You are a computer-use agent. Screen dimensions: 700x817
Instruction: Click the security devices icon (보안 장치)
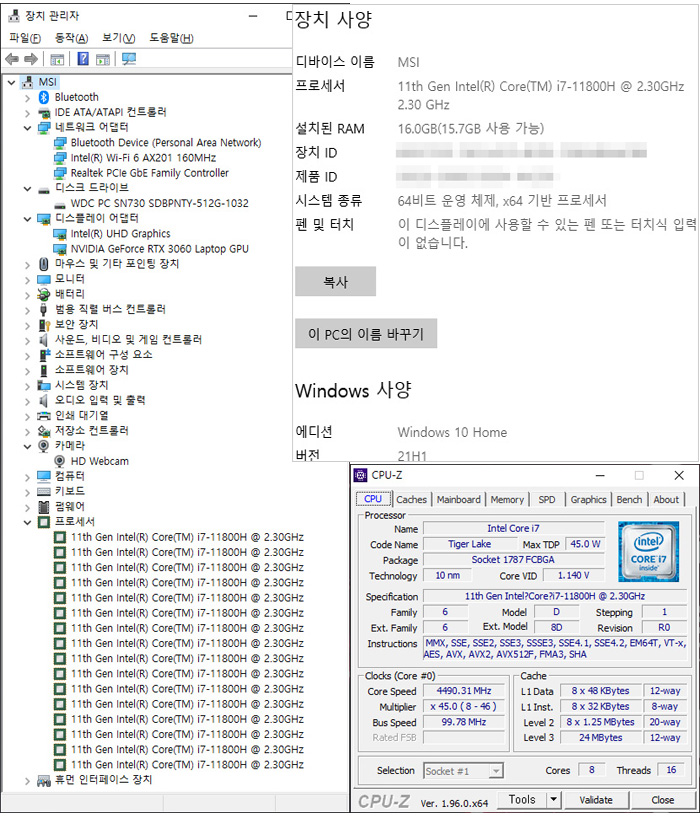pyautogui.click(x=44, y=325)
